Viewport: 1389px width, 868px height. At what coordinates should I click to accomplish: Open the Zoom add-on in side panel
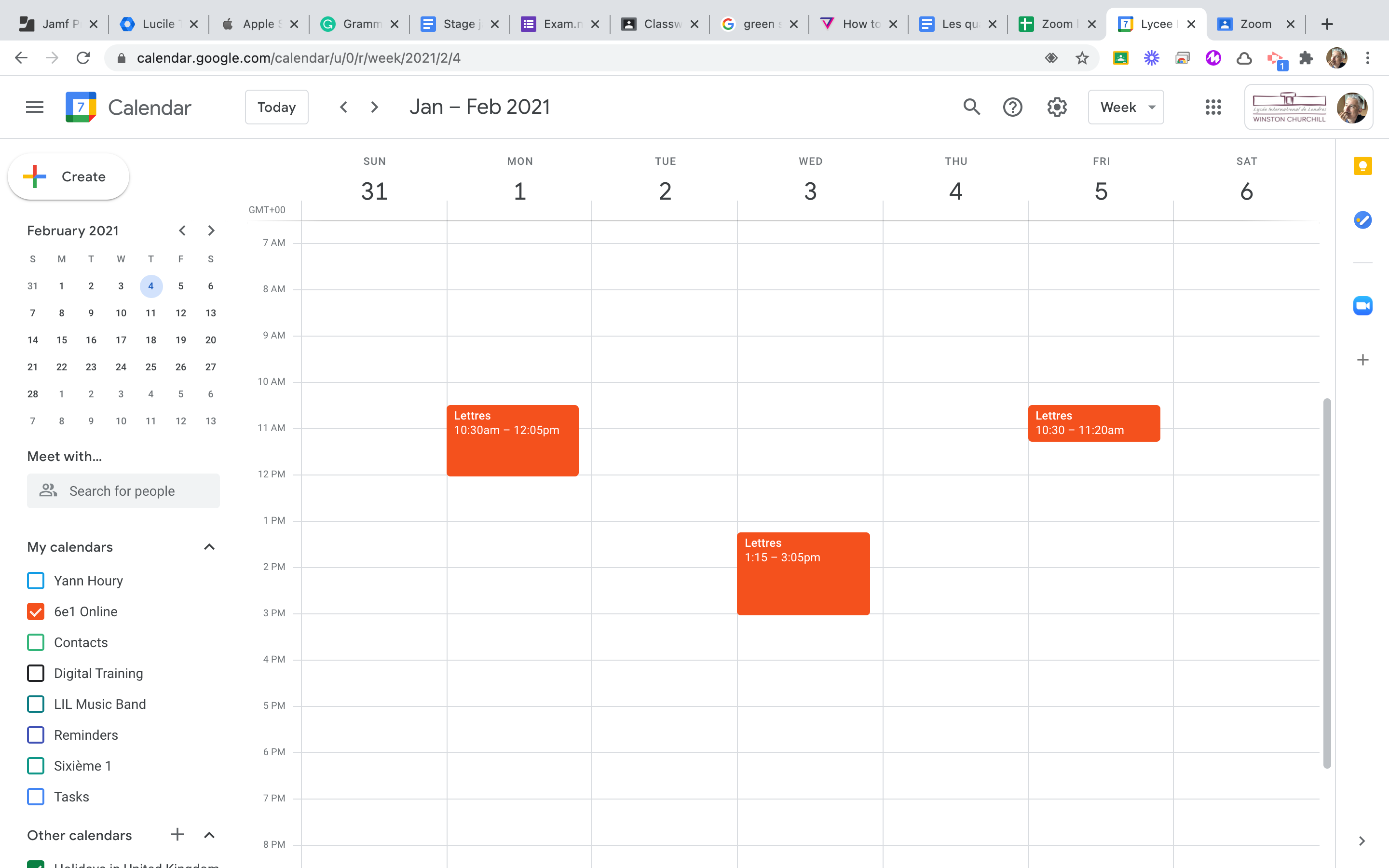[x=1362, y=306]
